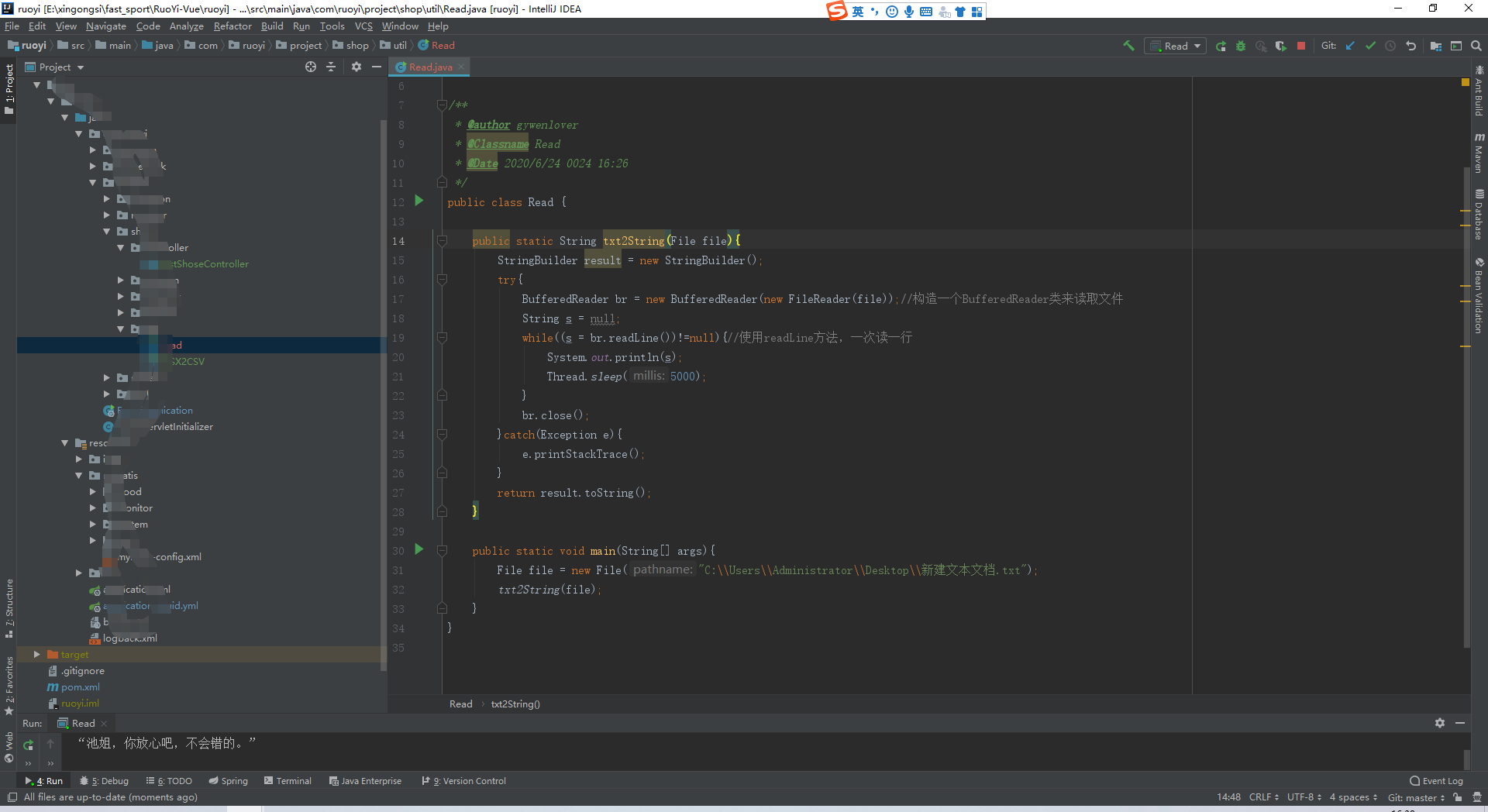Revert changes with the rollback arrow
This screenshot has width=1488, height=812.
click(1410, 46)
